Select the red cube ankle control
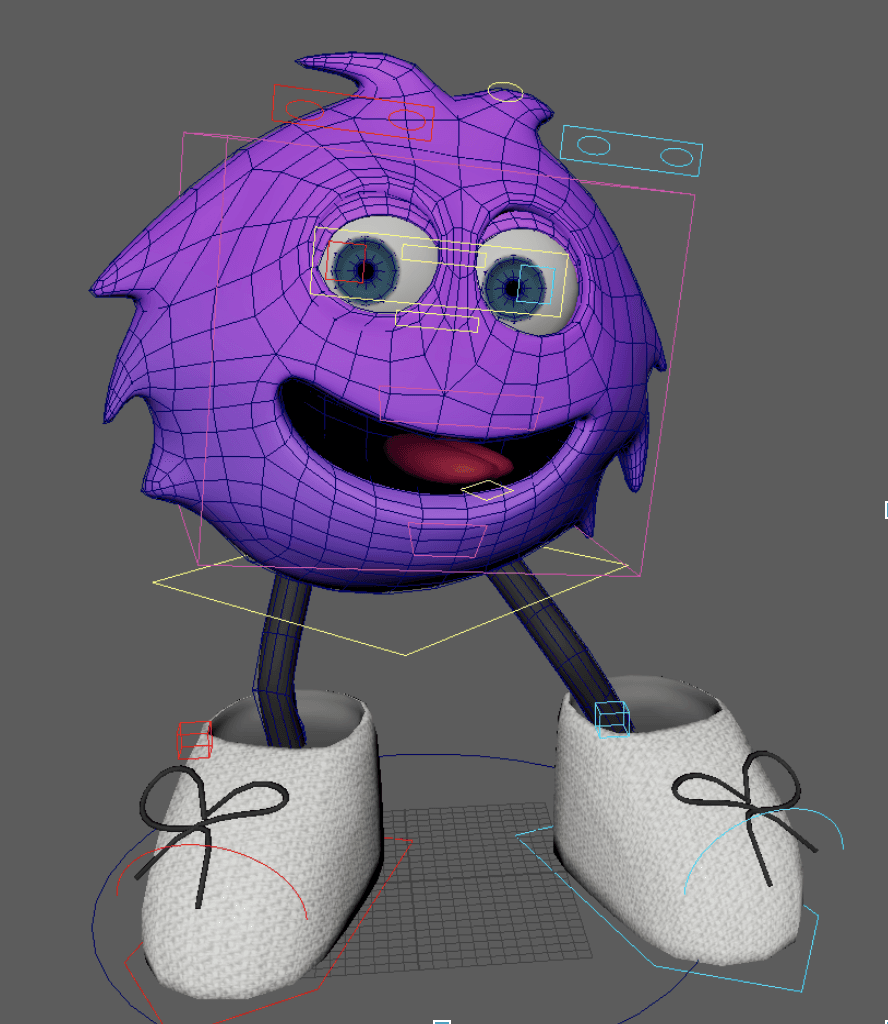The height and width of the screenshot is (1024, 888). (x=195, y=740)
